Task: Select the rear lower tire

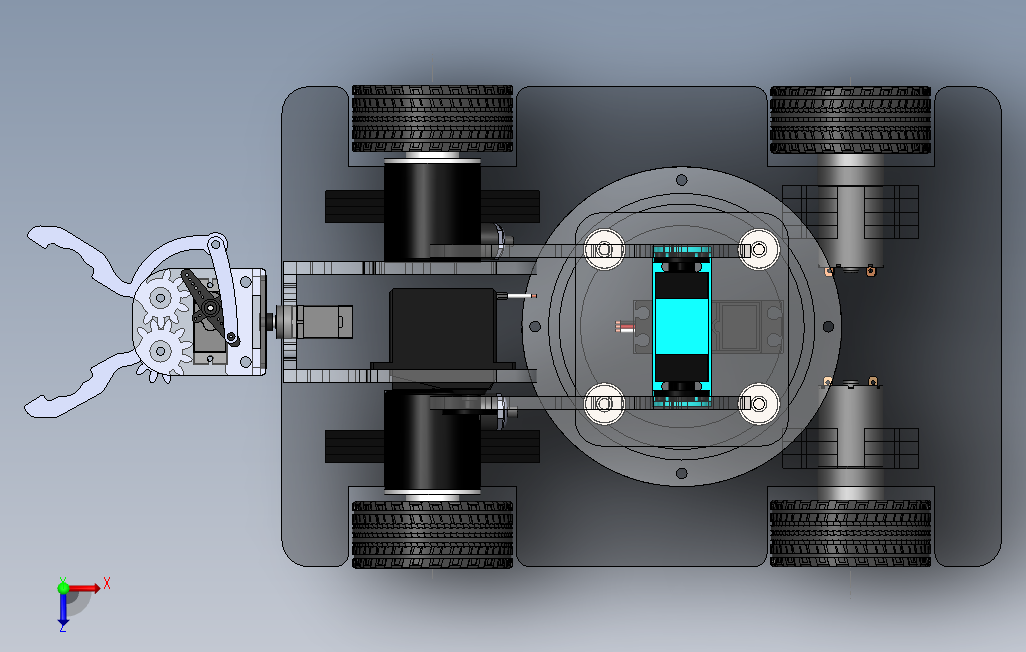Action: coord(850,533)
